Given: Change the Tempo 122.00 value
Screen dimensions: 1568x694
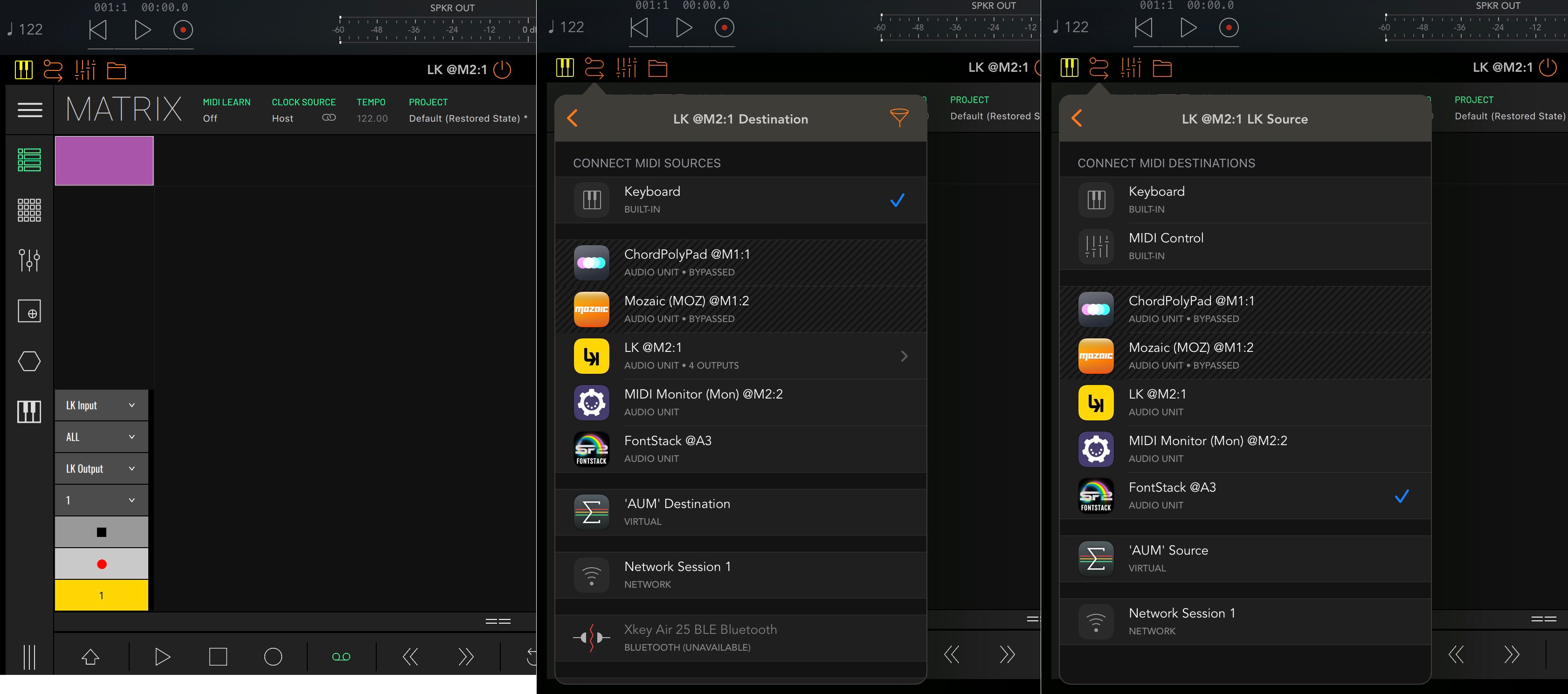Looking at the screenshot, I should [x=372, y=118].
